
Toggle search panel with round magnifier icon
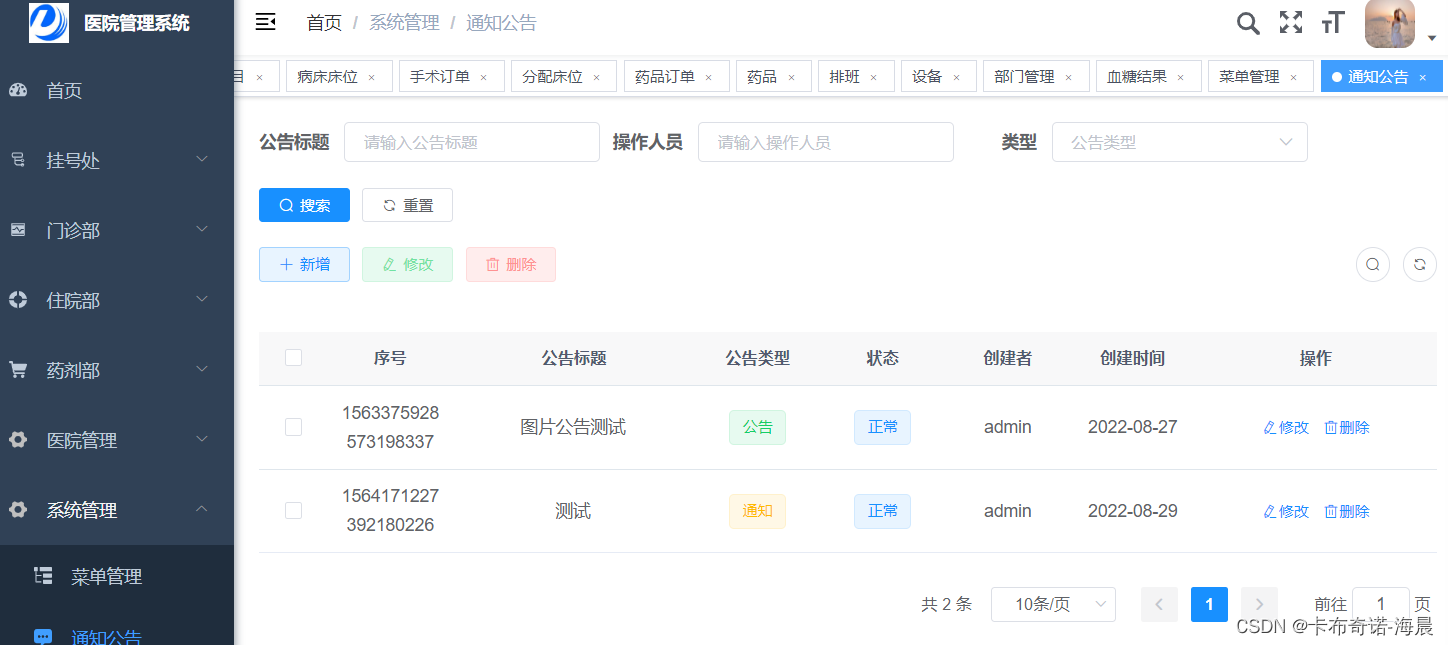1373,265
